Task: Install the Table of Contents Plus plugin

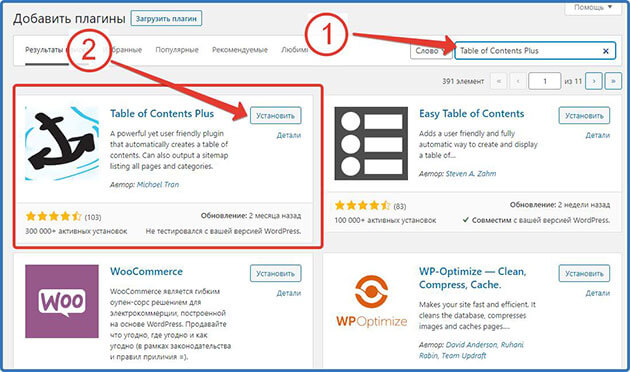Action: tap(276, 115)
